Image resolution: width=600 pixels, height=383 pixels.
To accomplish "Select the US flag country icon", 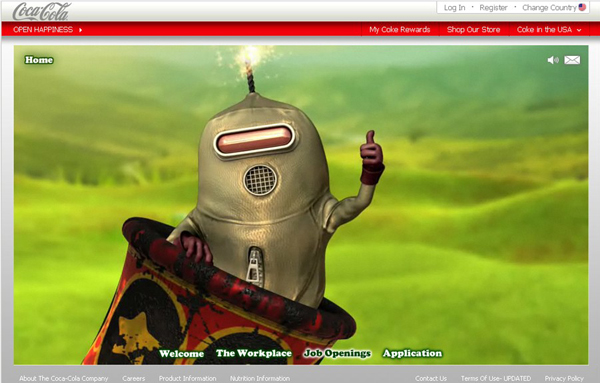I will click(582, 7).
